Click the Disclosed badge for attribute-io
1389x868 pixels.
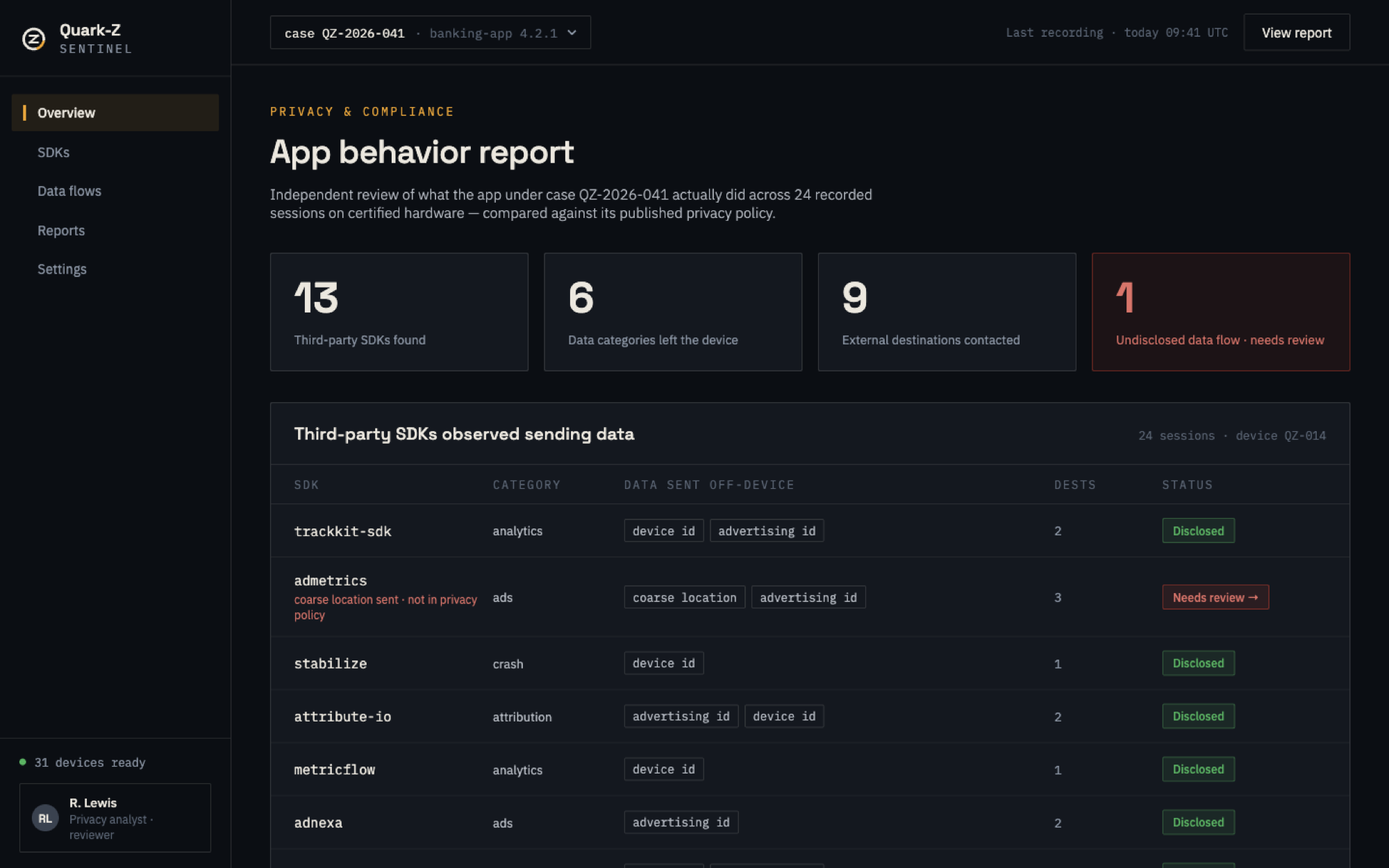[x=1198, y=716]
